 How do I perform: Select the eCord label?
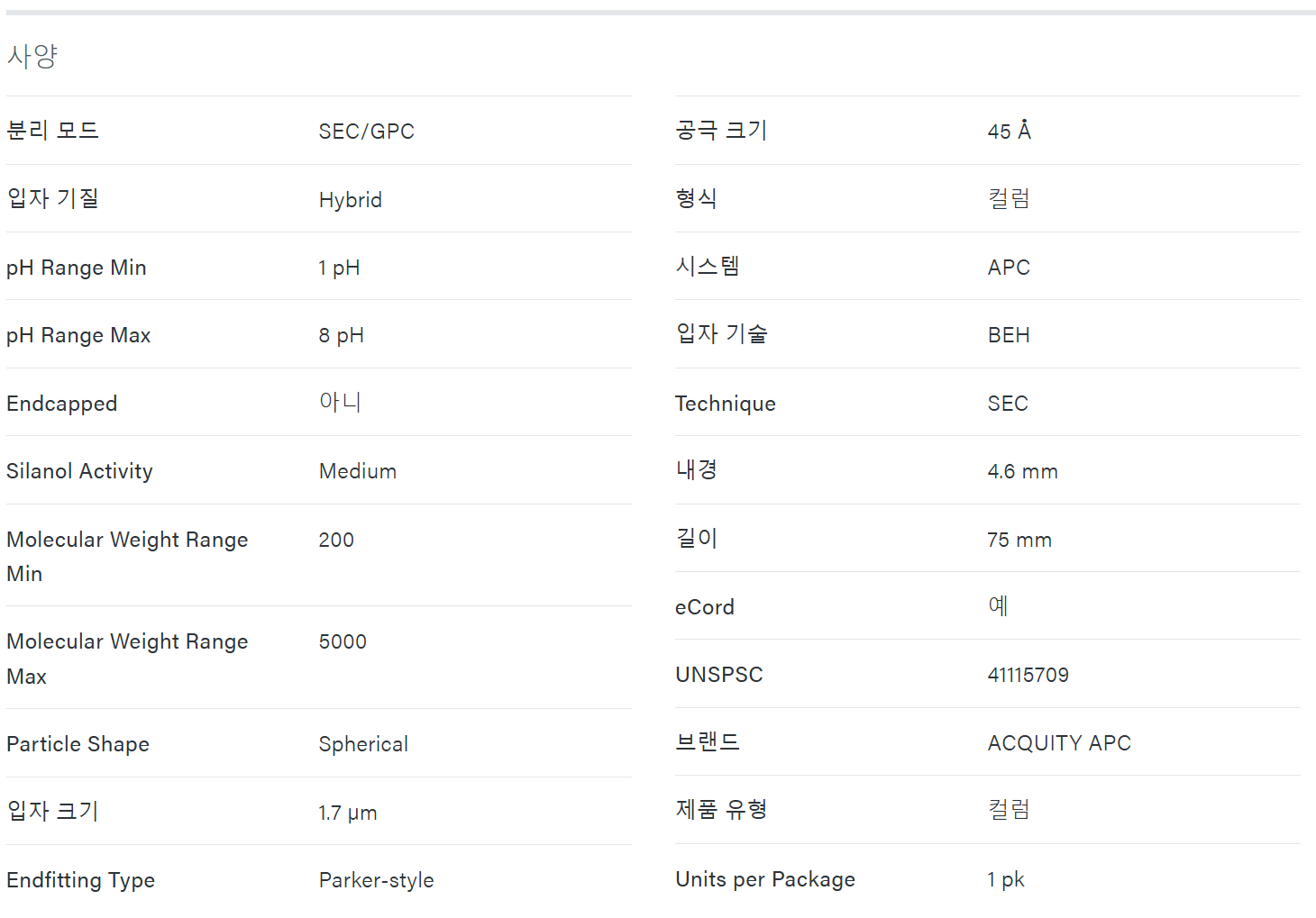[705, 607]
